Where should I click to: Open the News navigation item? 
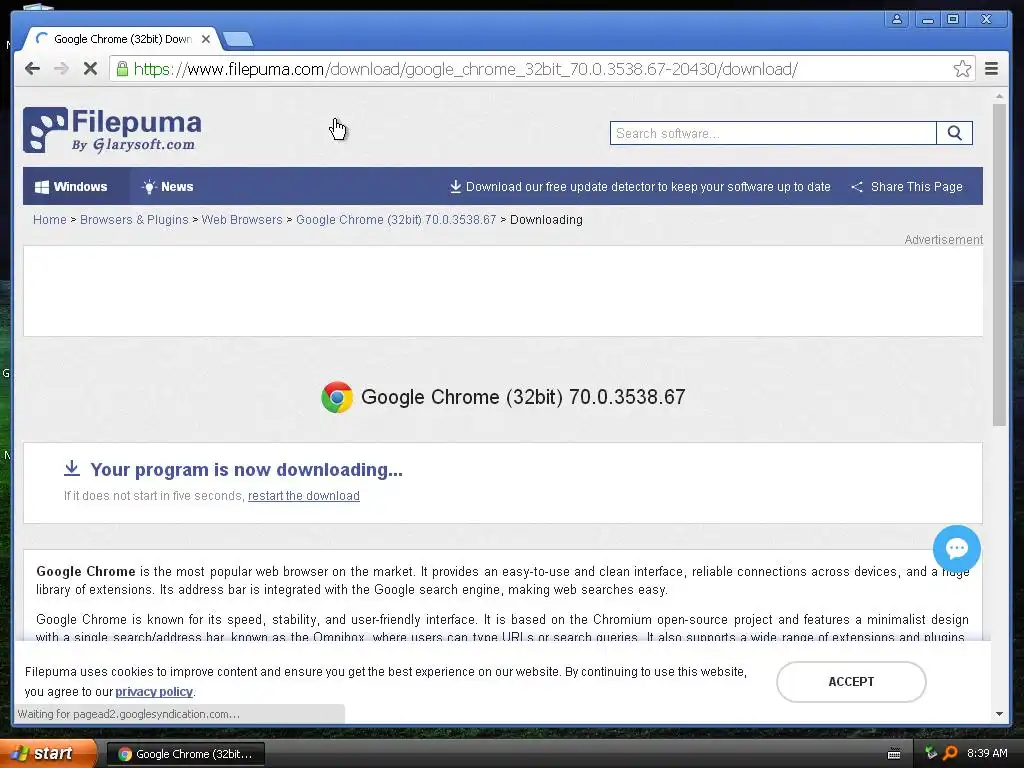tap(168, 187)
